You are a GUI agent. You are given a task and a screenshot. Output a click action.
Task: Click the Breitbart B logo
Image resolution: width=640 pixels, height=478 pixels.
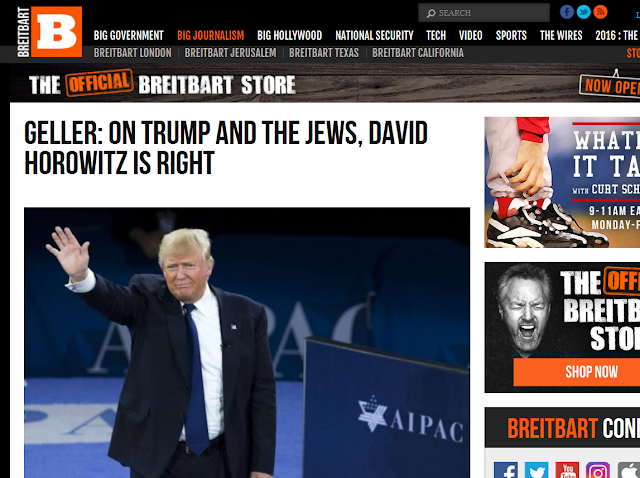coord(49,31)
